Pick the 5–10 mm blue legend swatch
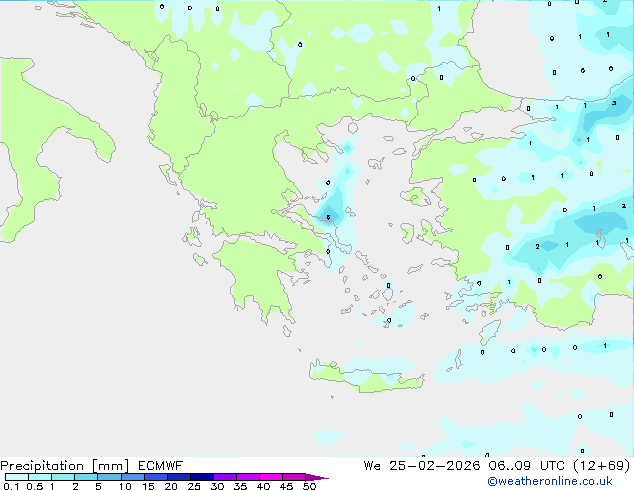Image resolution: width=634 pixels, height=490 pixels. point(109,477)
